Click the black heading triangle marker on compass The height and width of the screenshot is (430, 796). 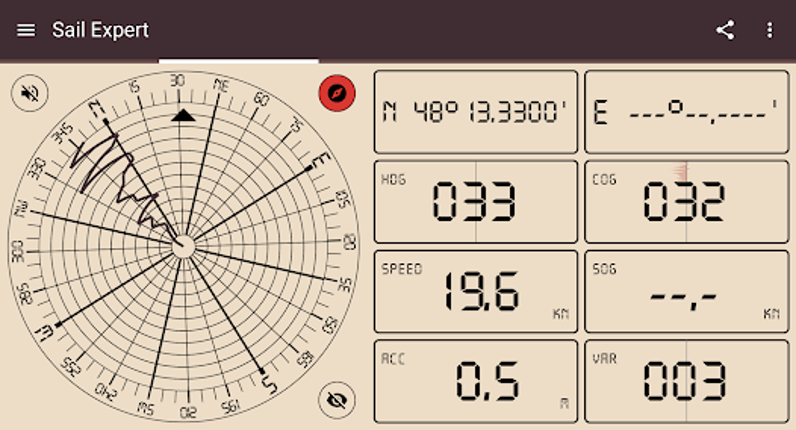tap(182, 115)
